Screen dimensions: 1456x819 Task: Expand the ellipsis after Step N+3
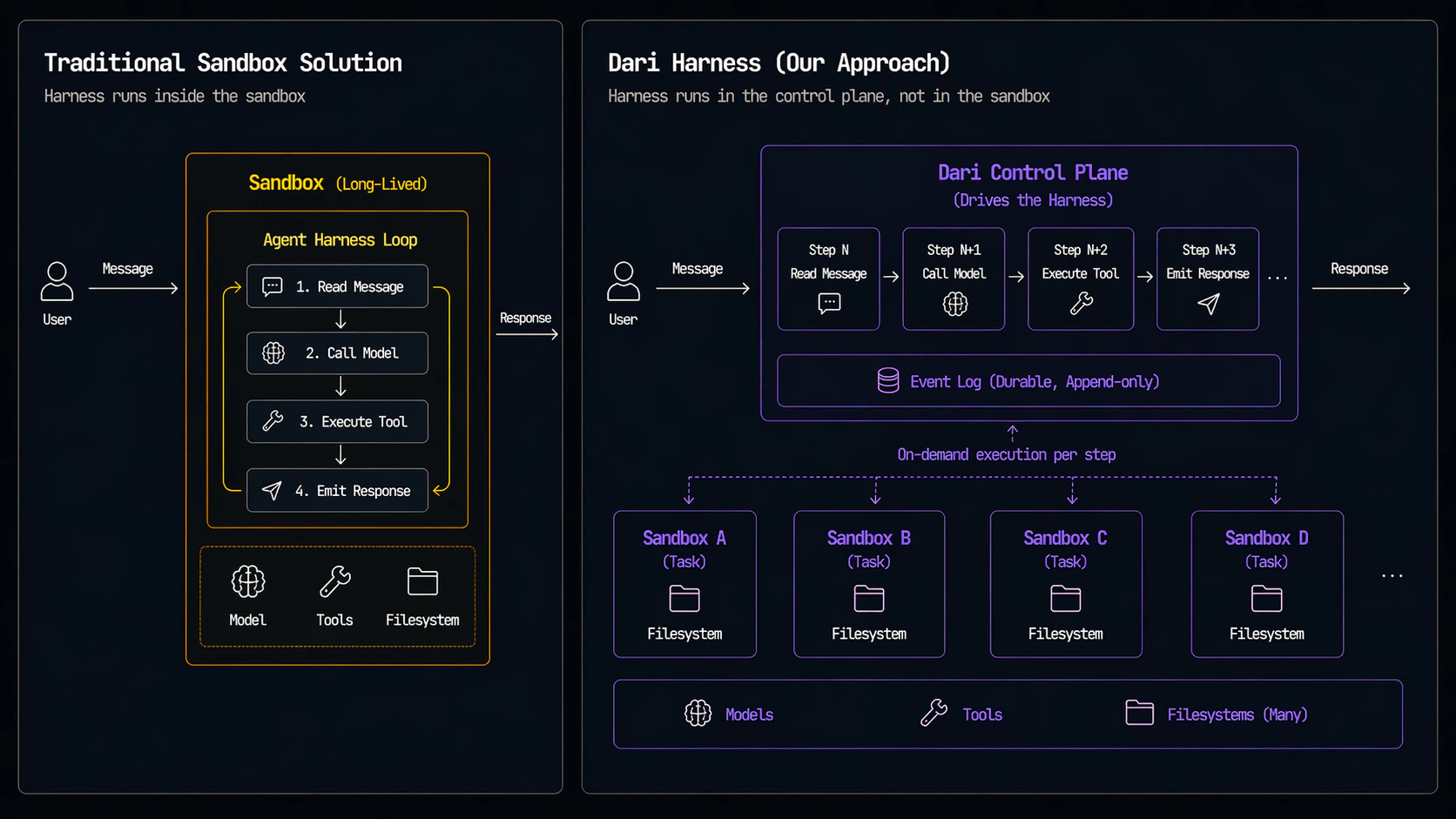[x=1277, y=276]
